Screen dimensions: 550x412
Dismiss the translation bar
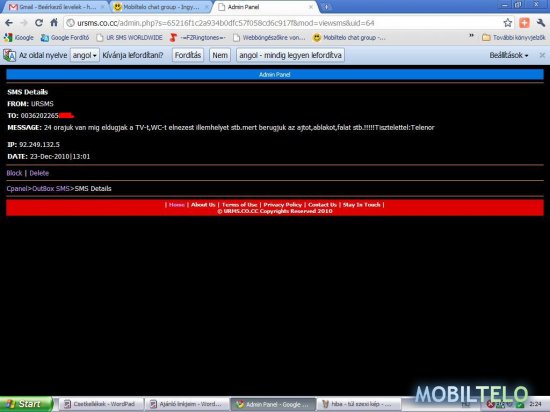542,55
